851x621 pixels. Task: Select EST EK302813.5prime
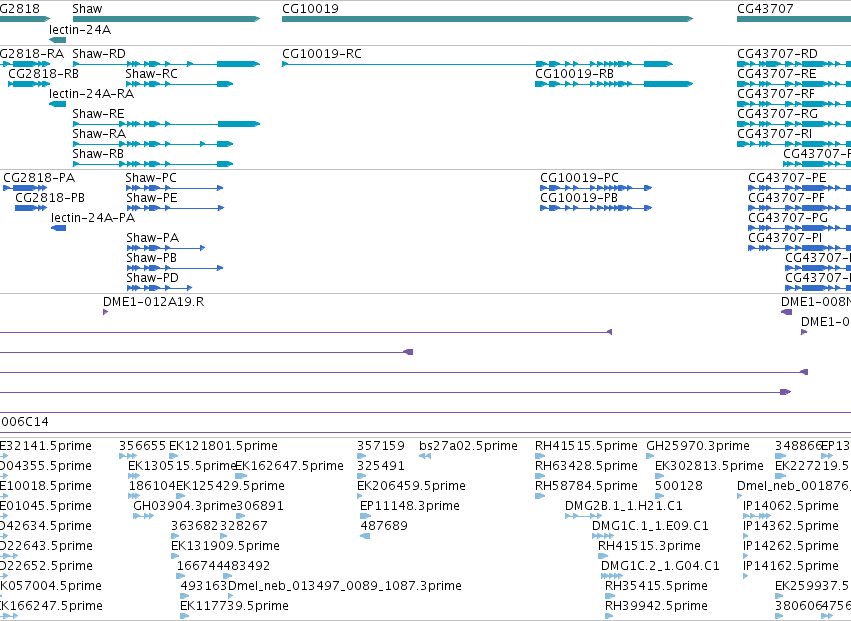709,466
